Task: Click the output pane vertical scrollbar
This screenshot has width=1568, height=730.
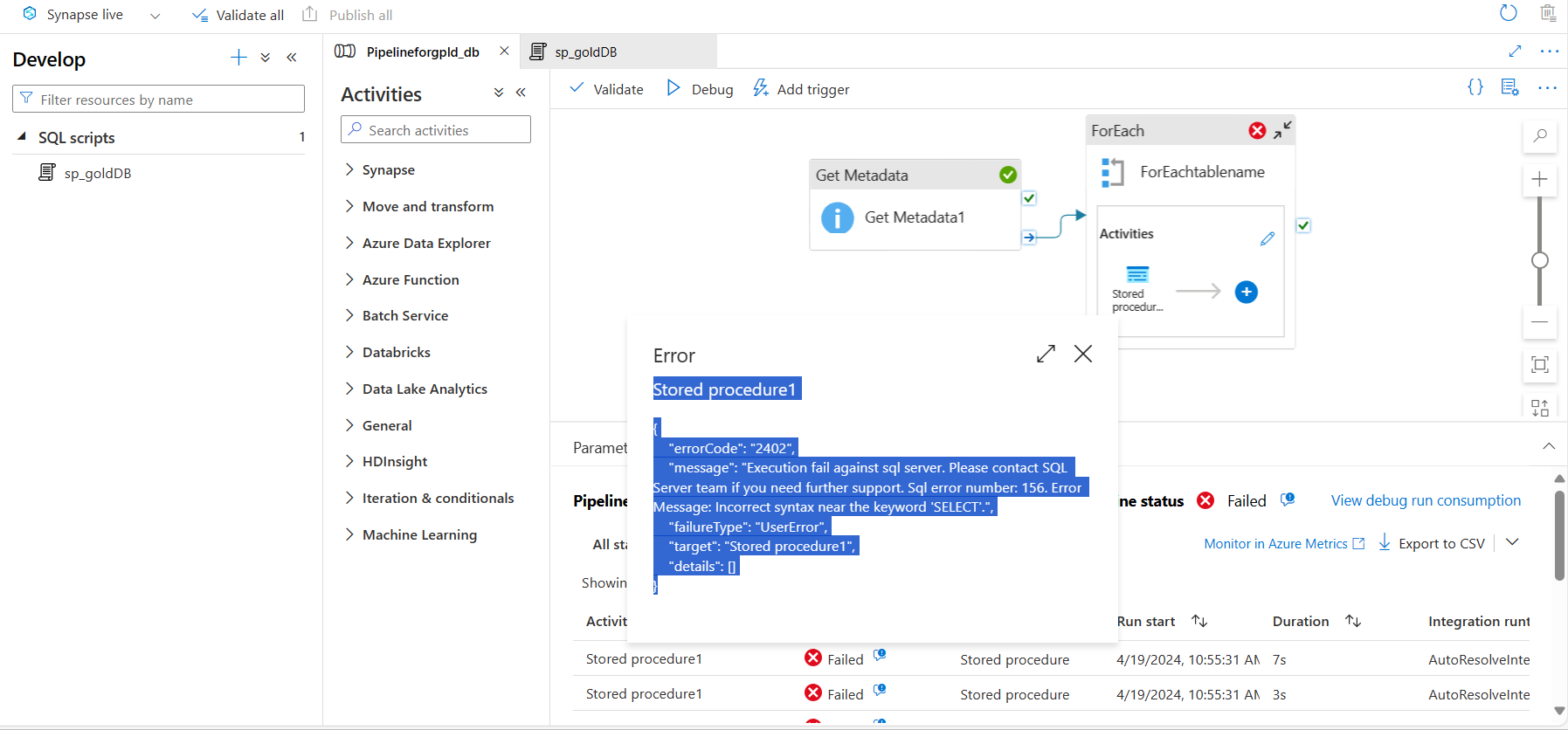Action: (x=1559, y=536)
